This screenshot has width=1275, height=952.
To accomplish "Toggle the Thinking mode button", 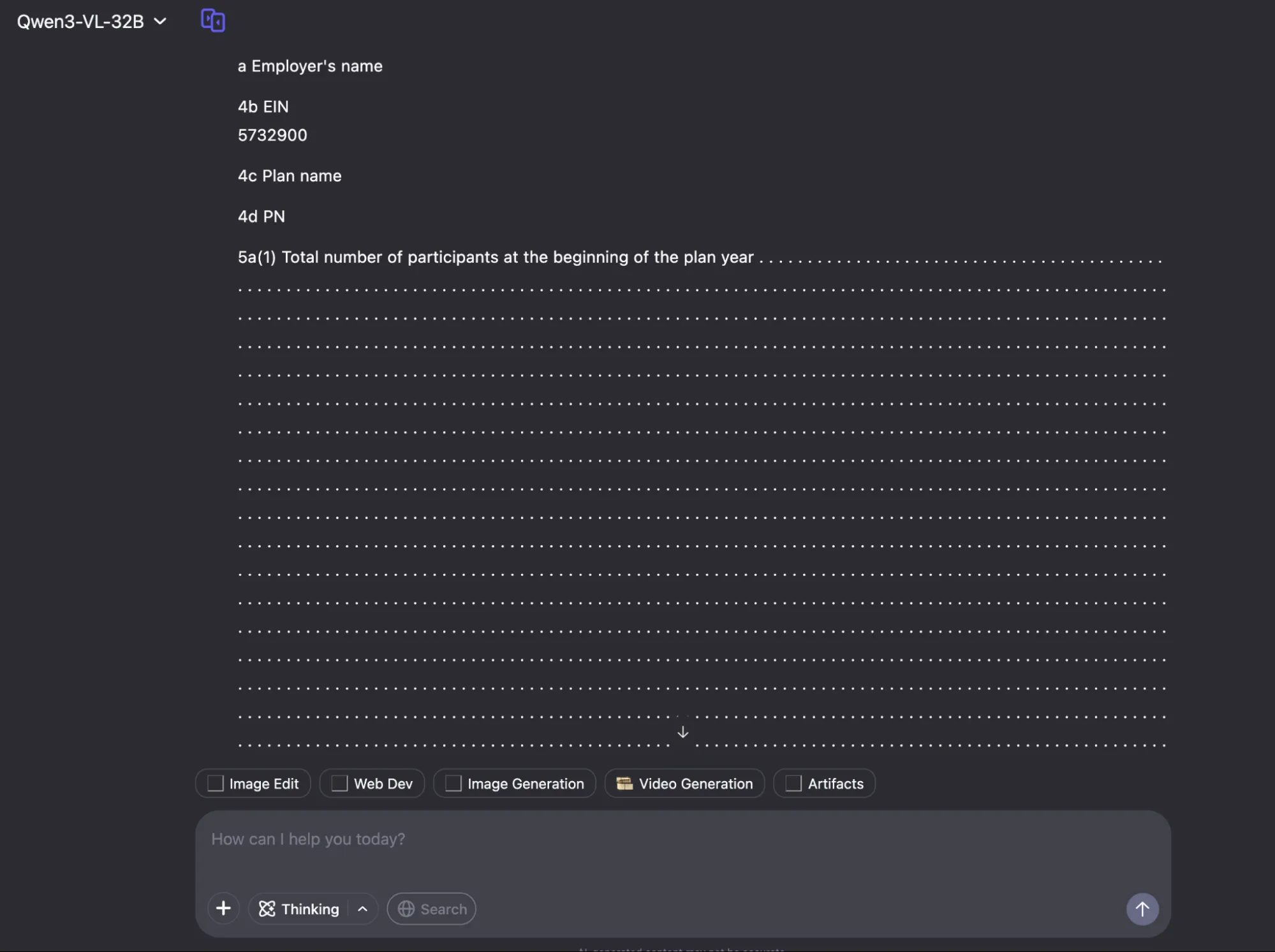I will coord(300,909).
